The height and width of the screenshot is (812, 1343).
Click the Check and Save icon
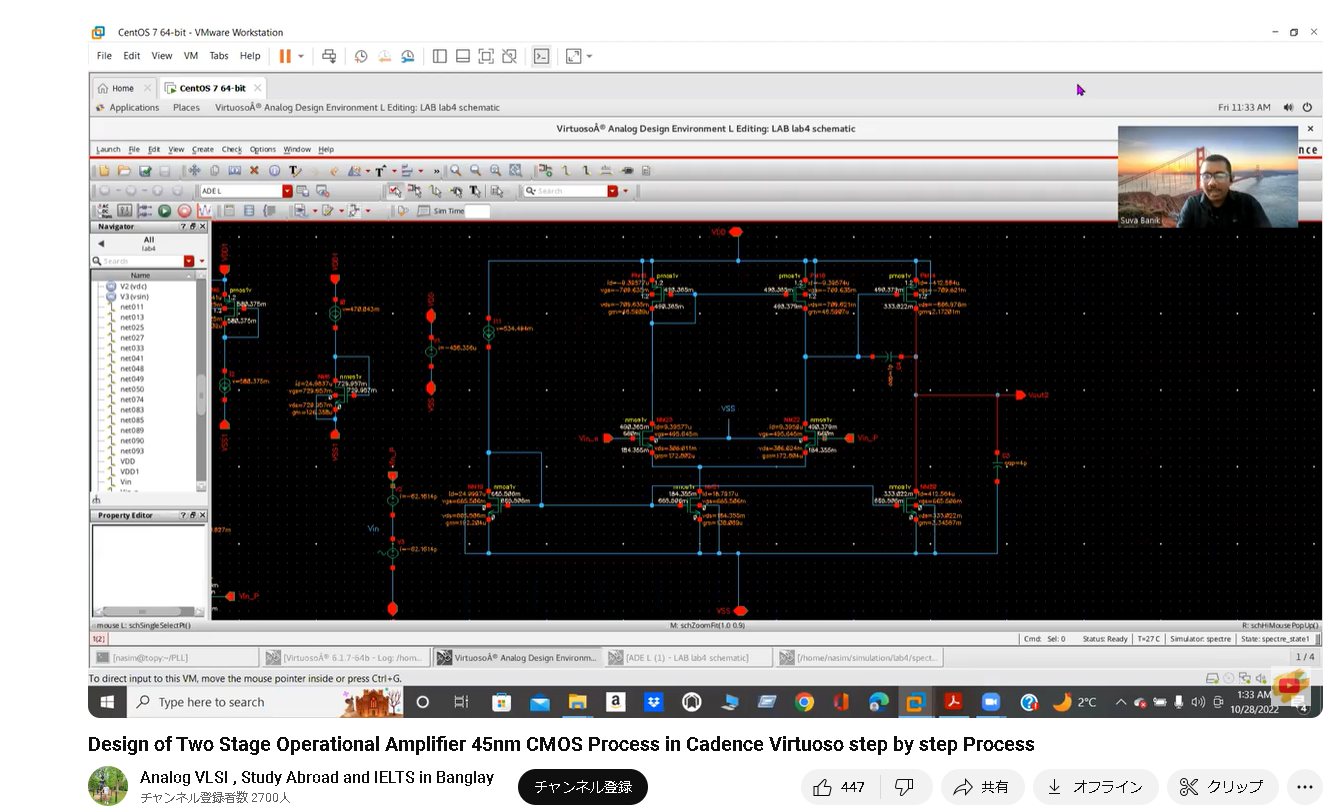coord(145,171)
